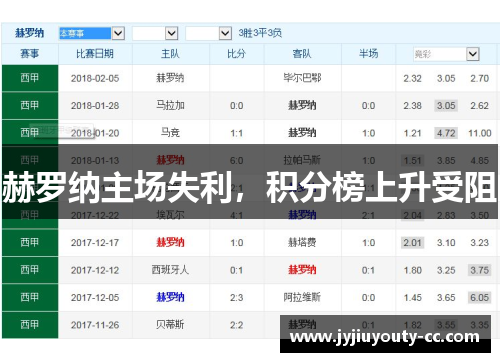Click the date 2018-02-05

click(95, 79)
